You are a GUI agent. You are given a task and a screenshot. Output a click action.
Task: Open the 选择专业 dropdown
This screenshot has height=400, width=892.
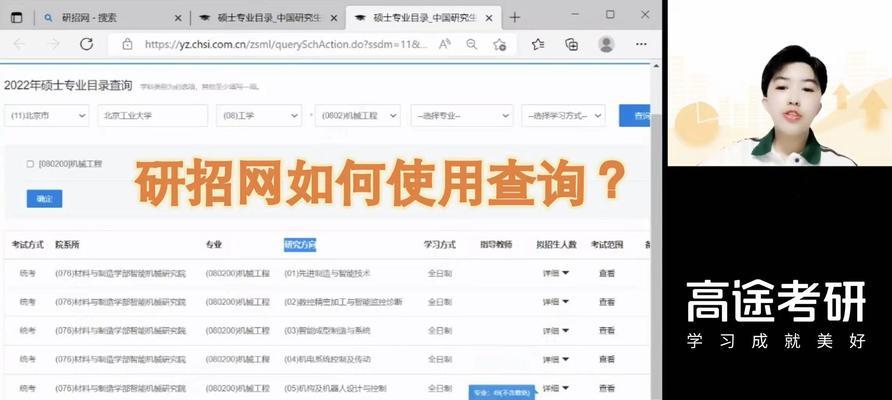462,116
